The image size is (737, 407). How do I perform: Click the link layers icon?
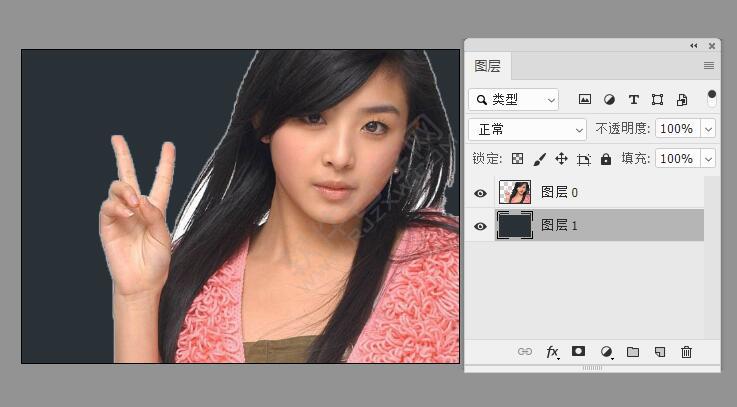(x=525, y=352)
